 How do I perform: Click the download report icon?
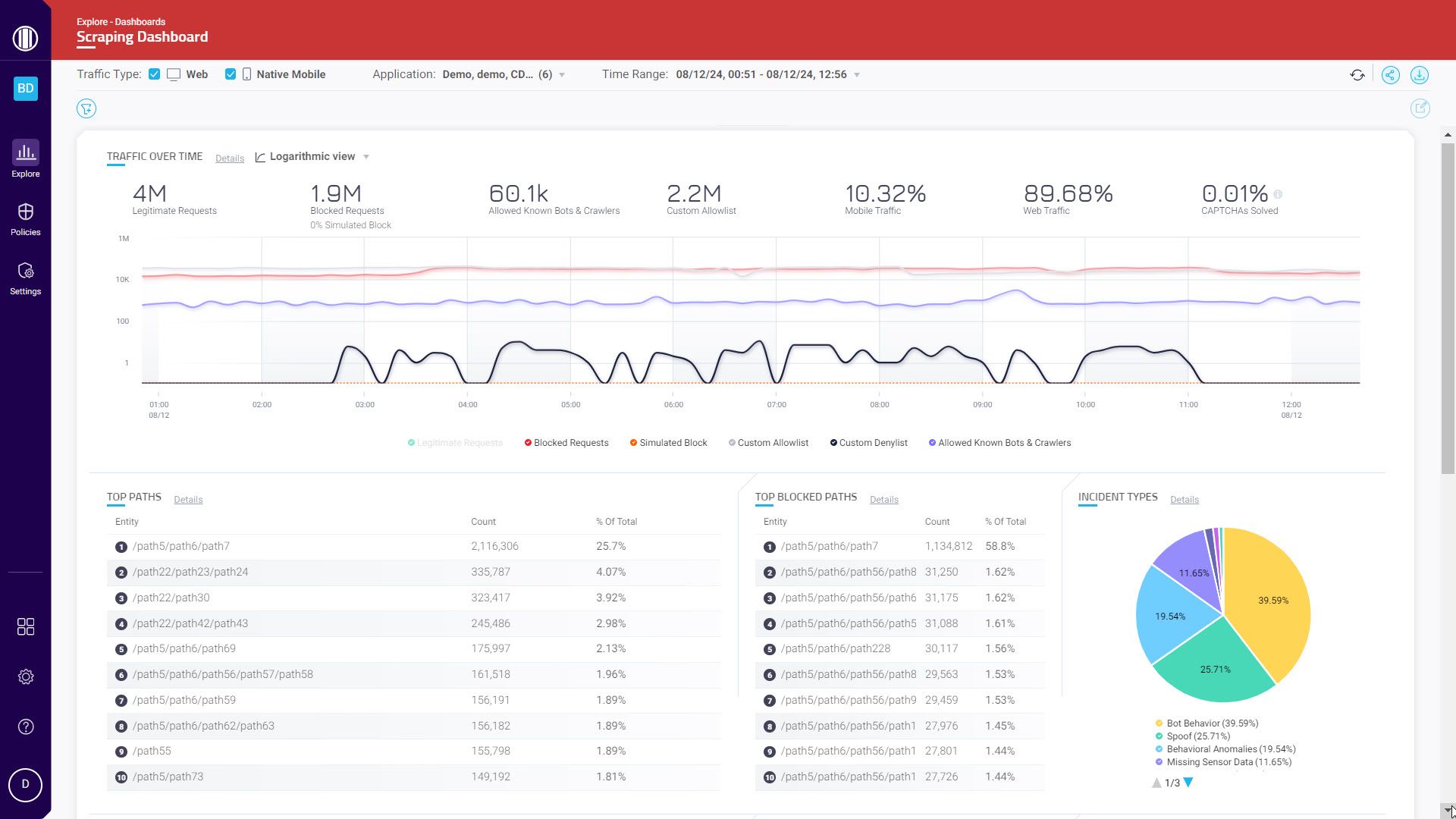point(1419,75)
